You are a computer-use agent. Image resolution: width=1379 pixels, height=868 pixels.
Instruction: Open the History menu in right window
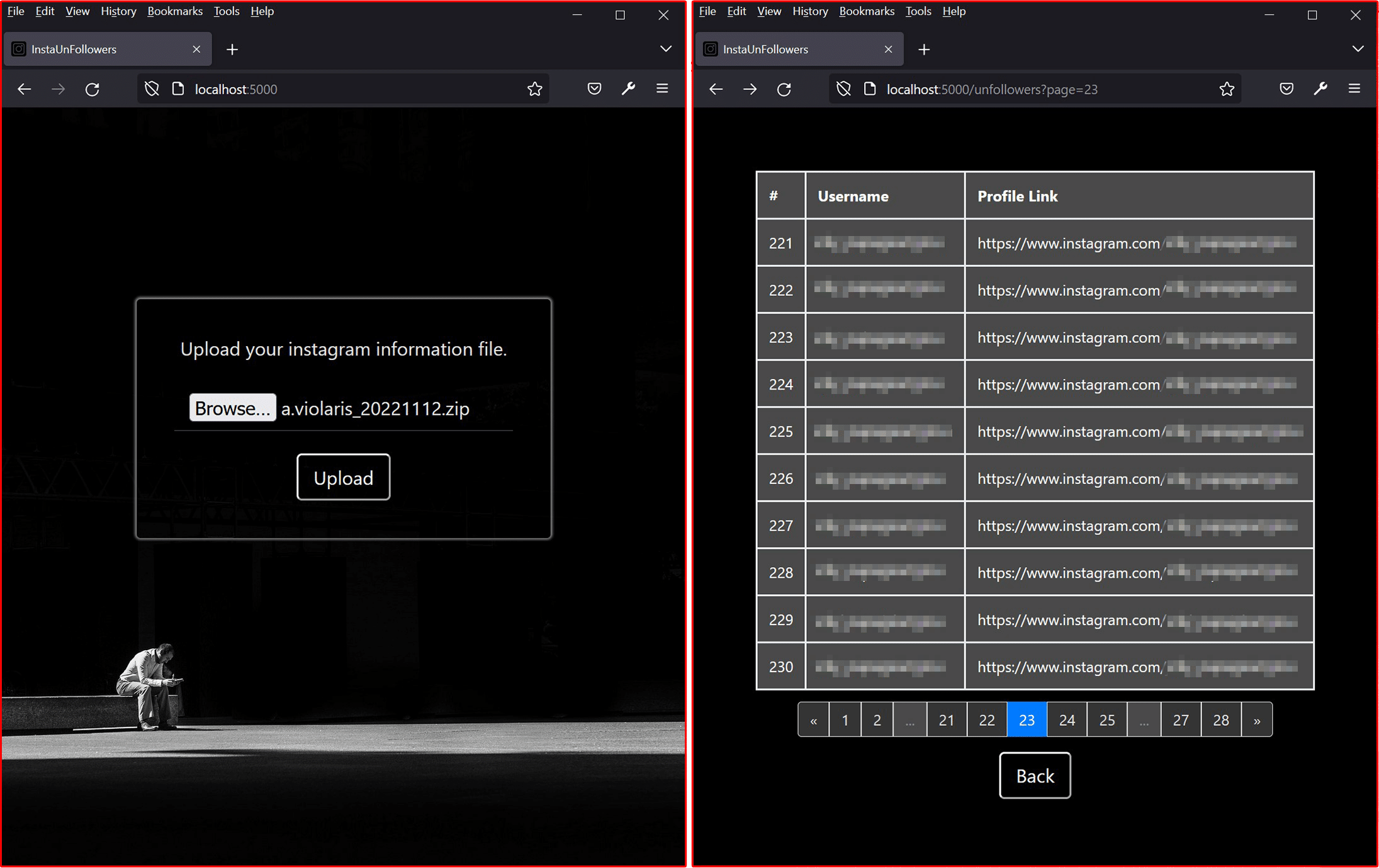pos(809,11)
